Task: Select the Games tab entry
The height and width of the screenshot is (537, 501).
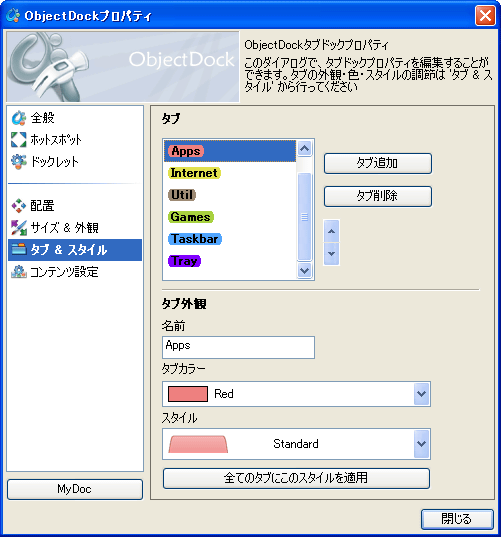Action: tap(230, 217)
